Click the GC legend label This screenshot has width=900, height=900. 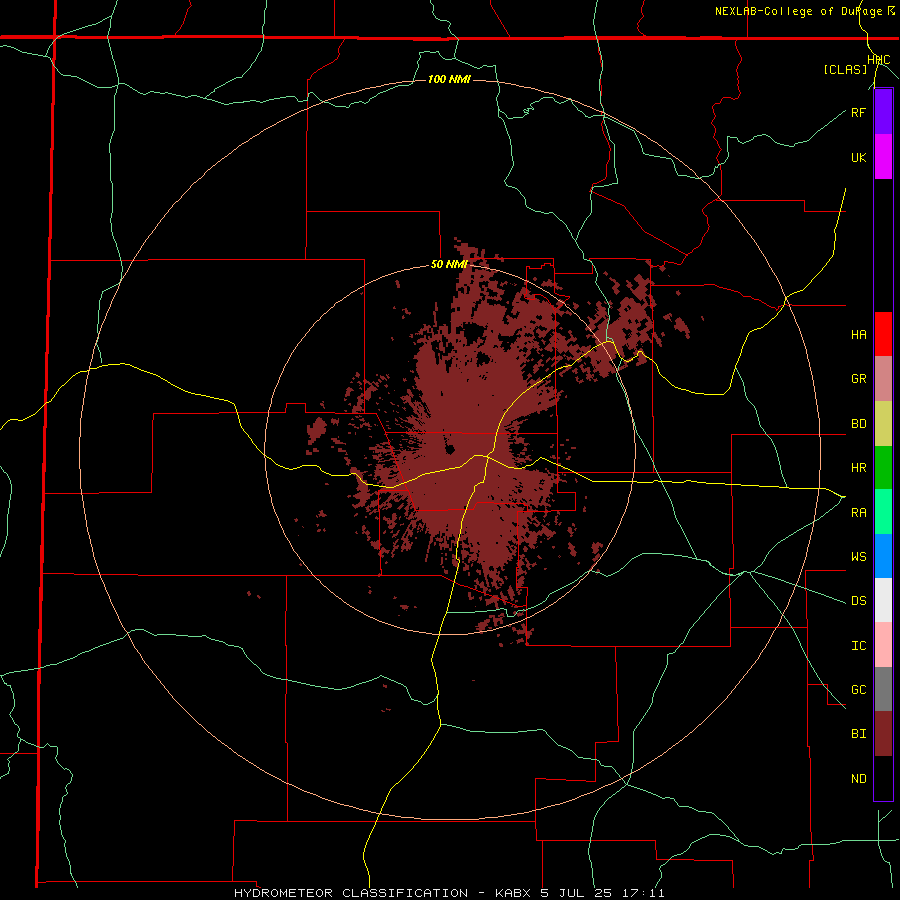pyautogui.click(x=858, y=690)
